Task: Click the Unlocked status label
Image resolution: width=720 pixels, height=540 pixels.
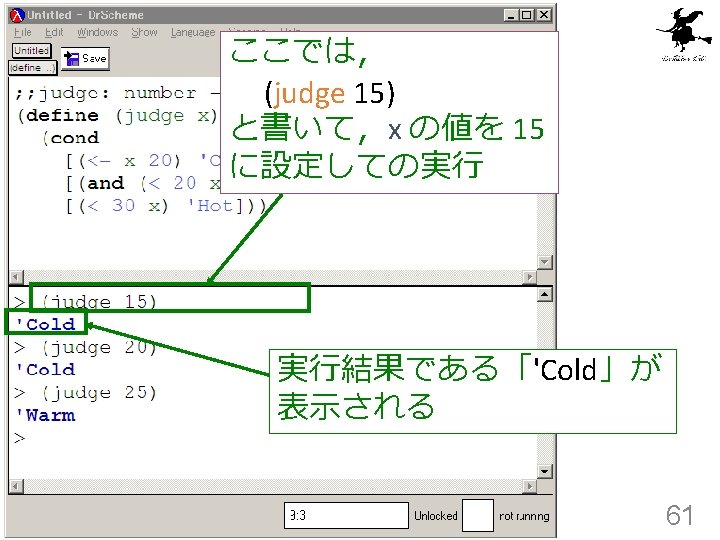Action: [436, 516]
